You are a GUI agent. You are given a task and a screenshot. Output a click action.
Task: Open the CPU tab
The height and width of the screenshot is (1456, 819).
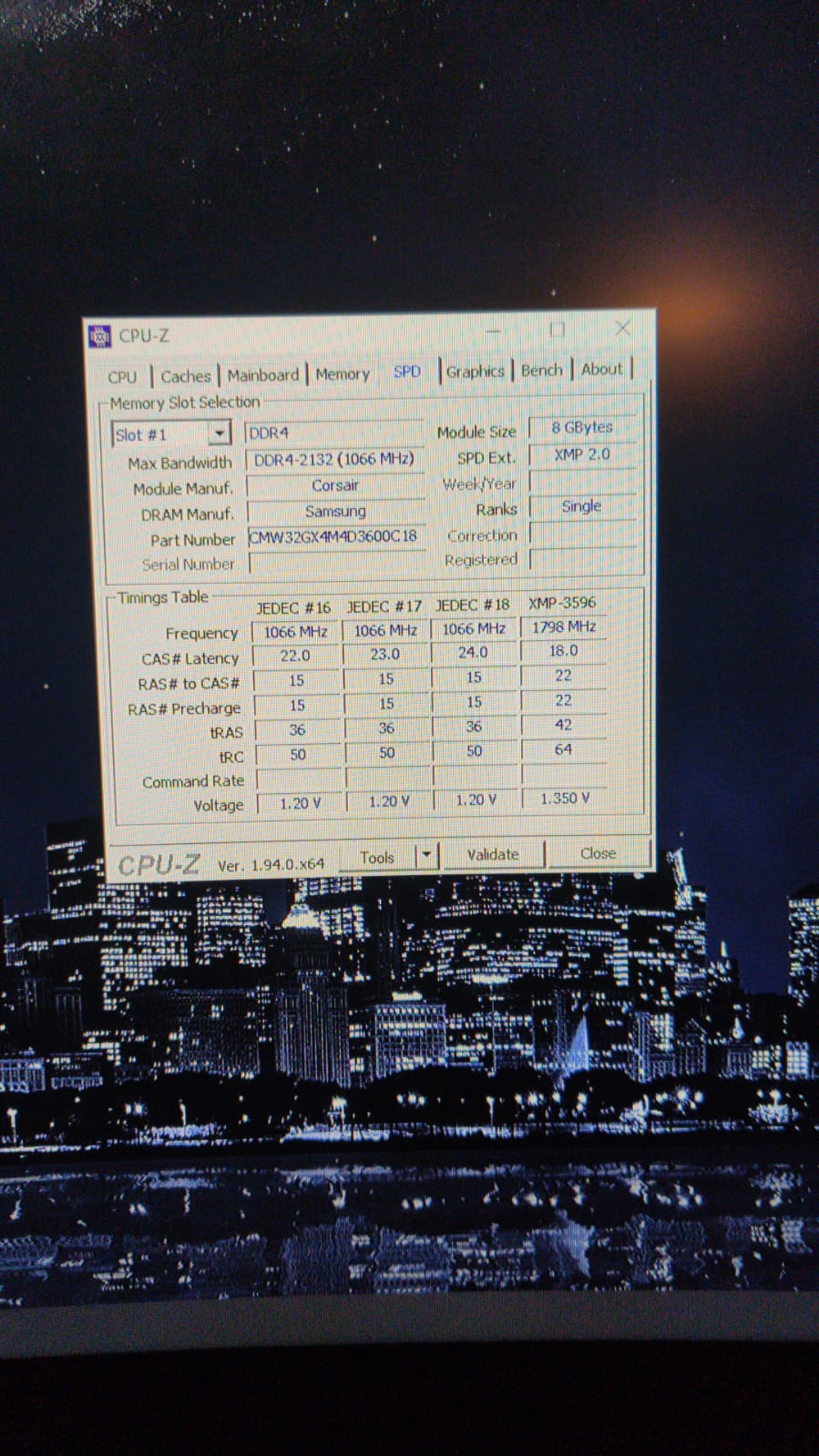click(122, 377)
